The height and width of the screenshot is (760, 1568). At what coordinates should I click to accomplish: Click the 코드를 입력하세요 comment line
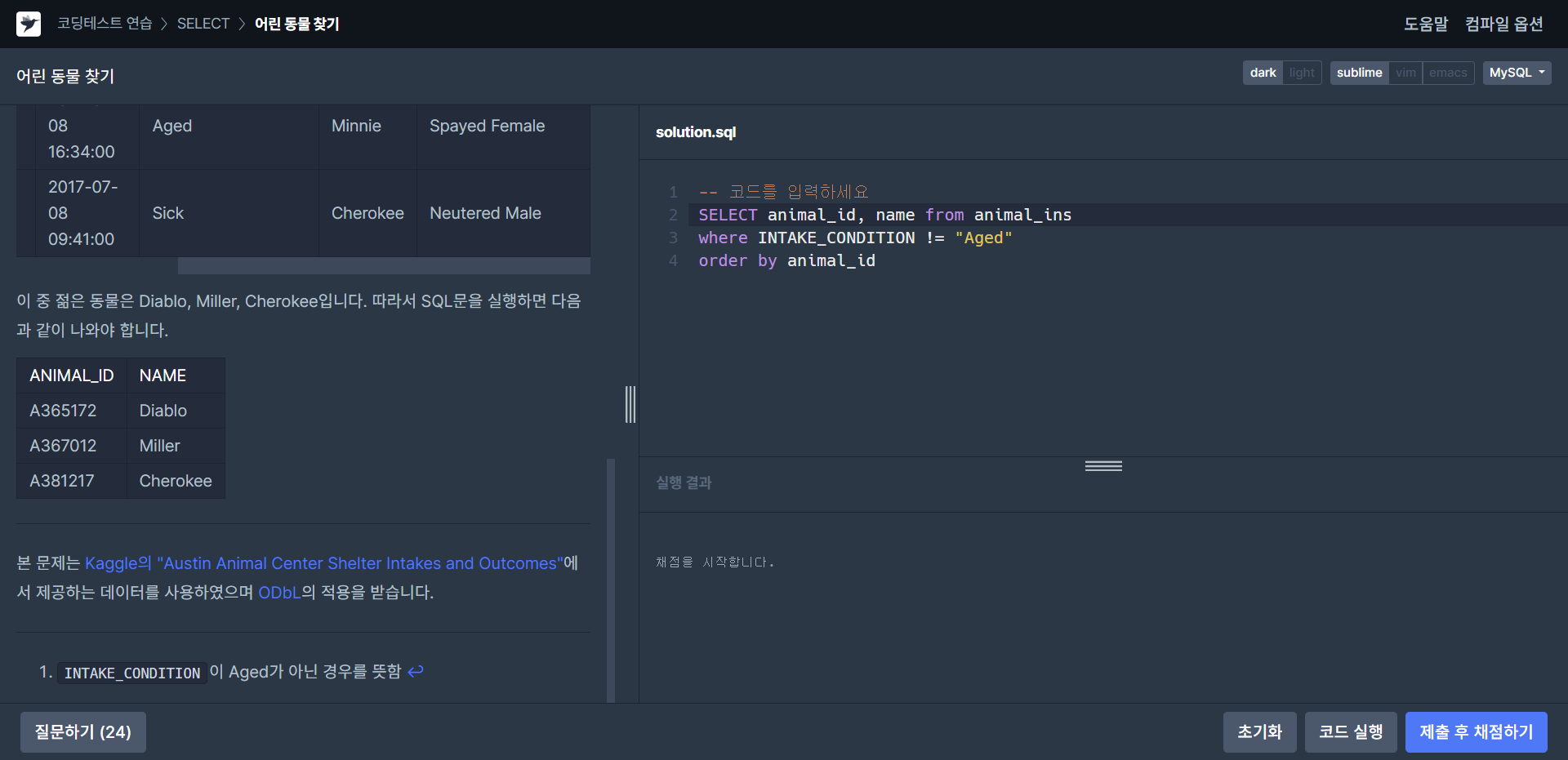point(783,192)
